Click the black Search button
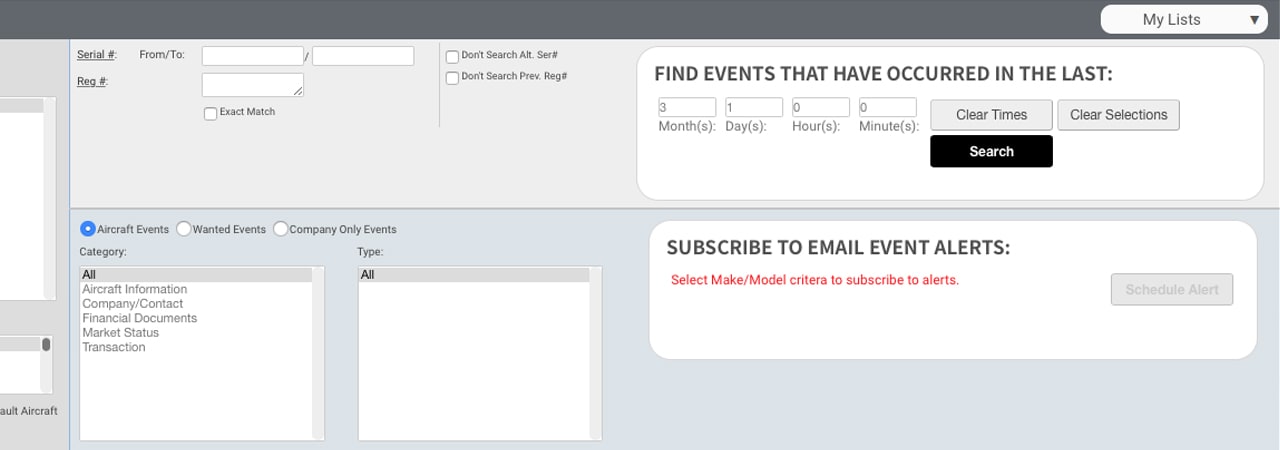The image size is (1280, 450). [x=991, y=151]
